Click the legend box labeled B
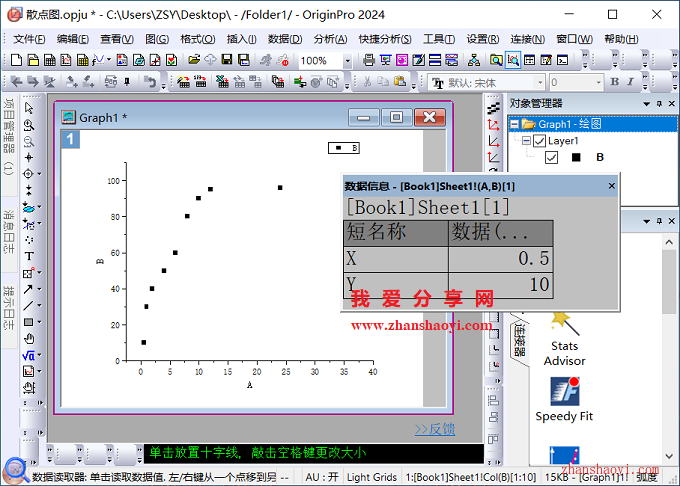Viewport: 680px width, 486px height. point(343,148)
